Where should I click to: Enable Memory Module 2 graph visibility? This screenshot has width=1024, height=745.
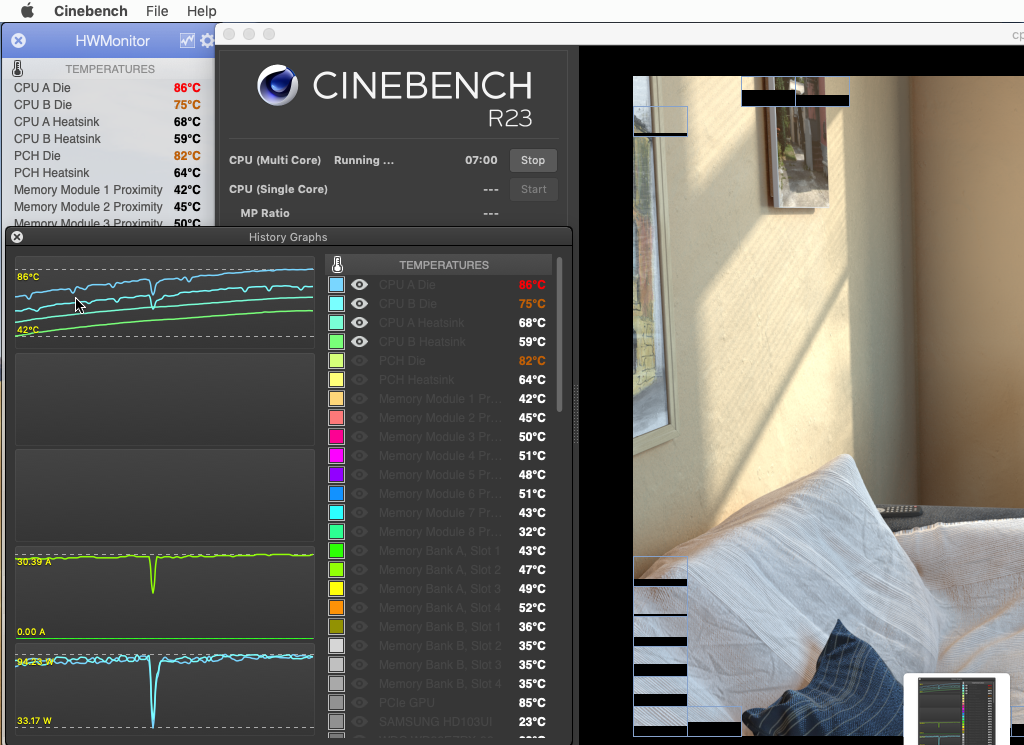(359, 418)
